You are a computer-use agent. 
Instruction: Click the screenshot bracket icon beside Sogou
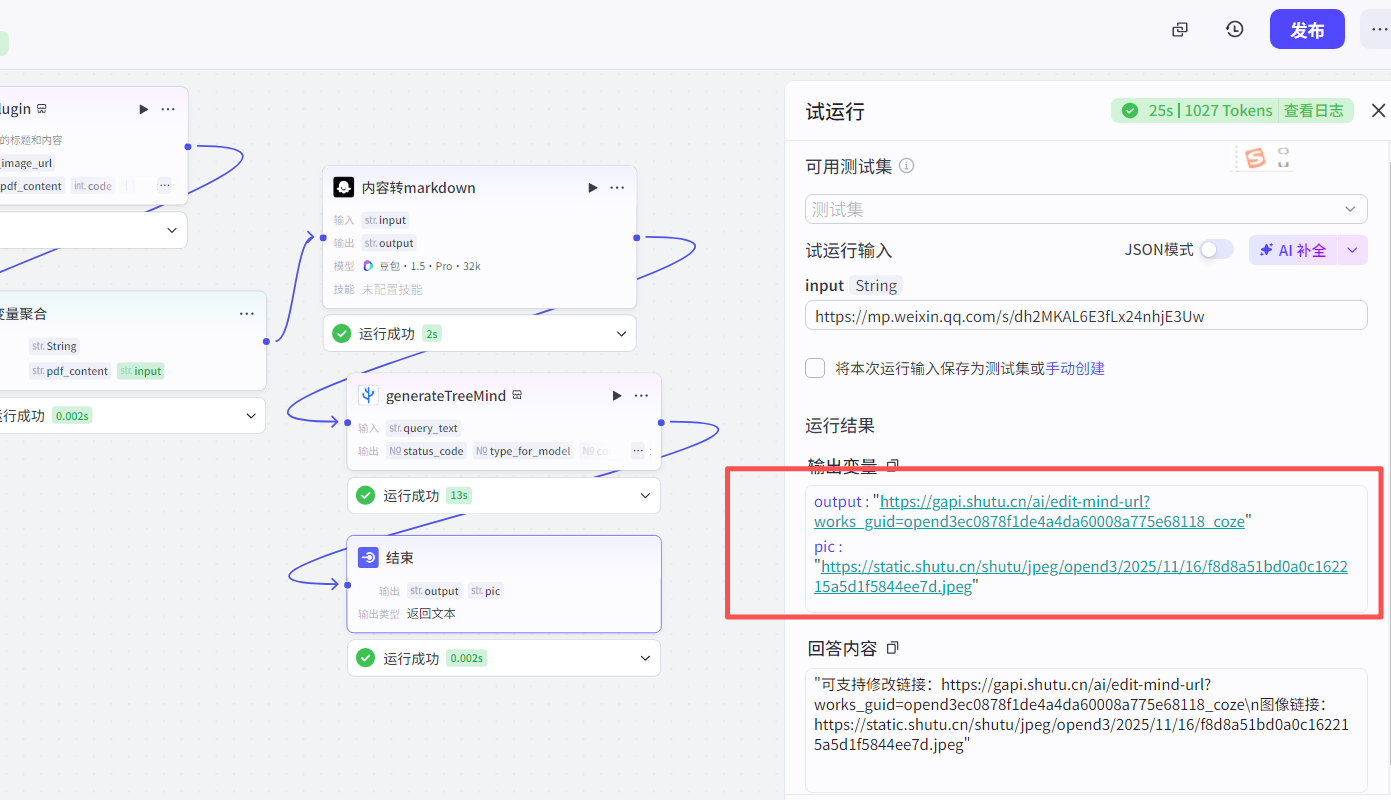pyautogui.click(x=1284, y=157)
